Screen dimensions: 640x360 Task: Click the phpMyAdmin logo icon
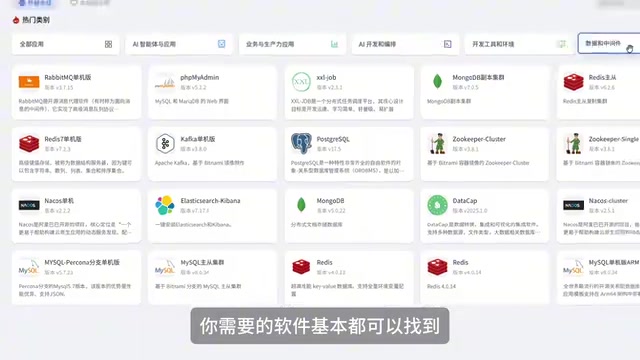(165, 82)
